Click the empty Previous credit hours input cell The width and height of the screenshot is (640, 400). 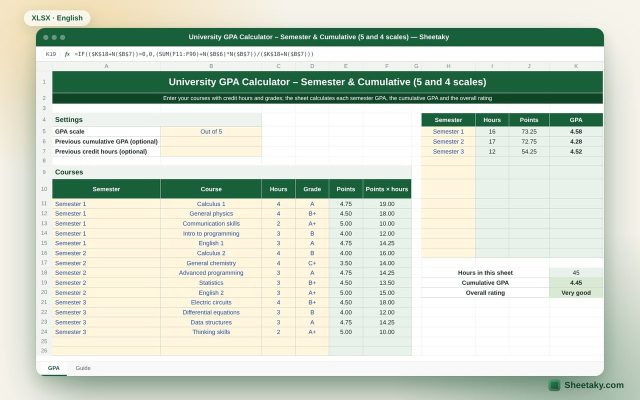coord(211,151)
